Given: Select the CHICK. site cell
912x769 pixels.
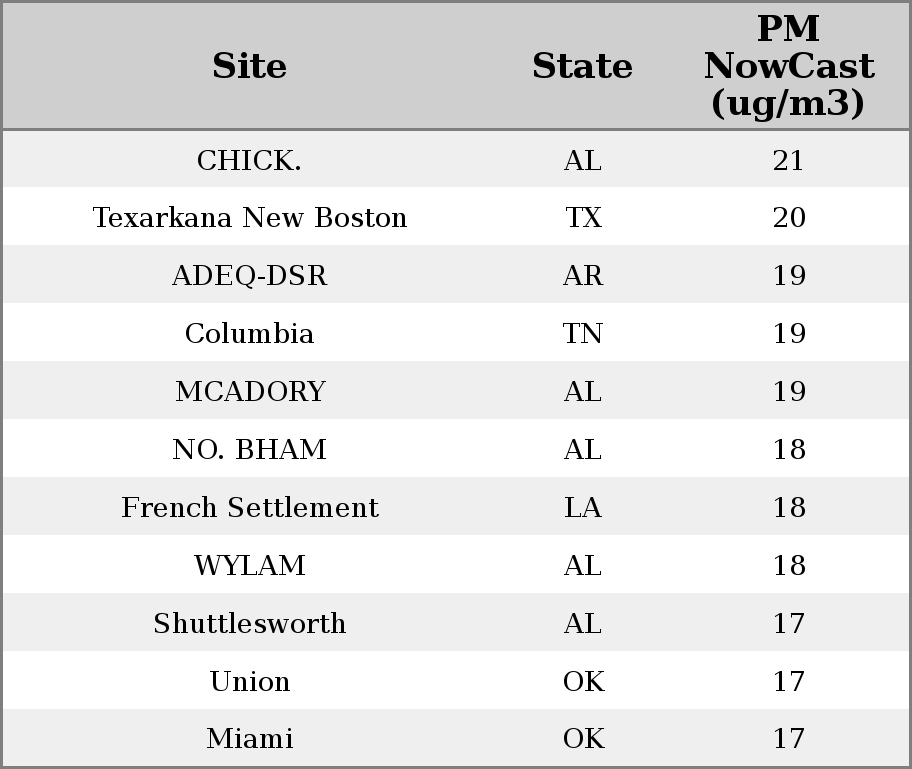Looking at the screenshot, I should pos(249,160).
